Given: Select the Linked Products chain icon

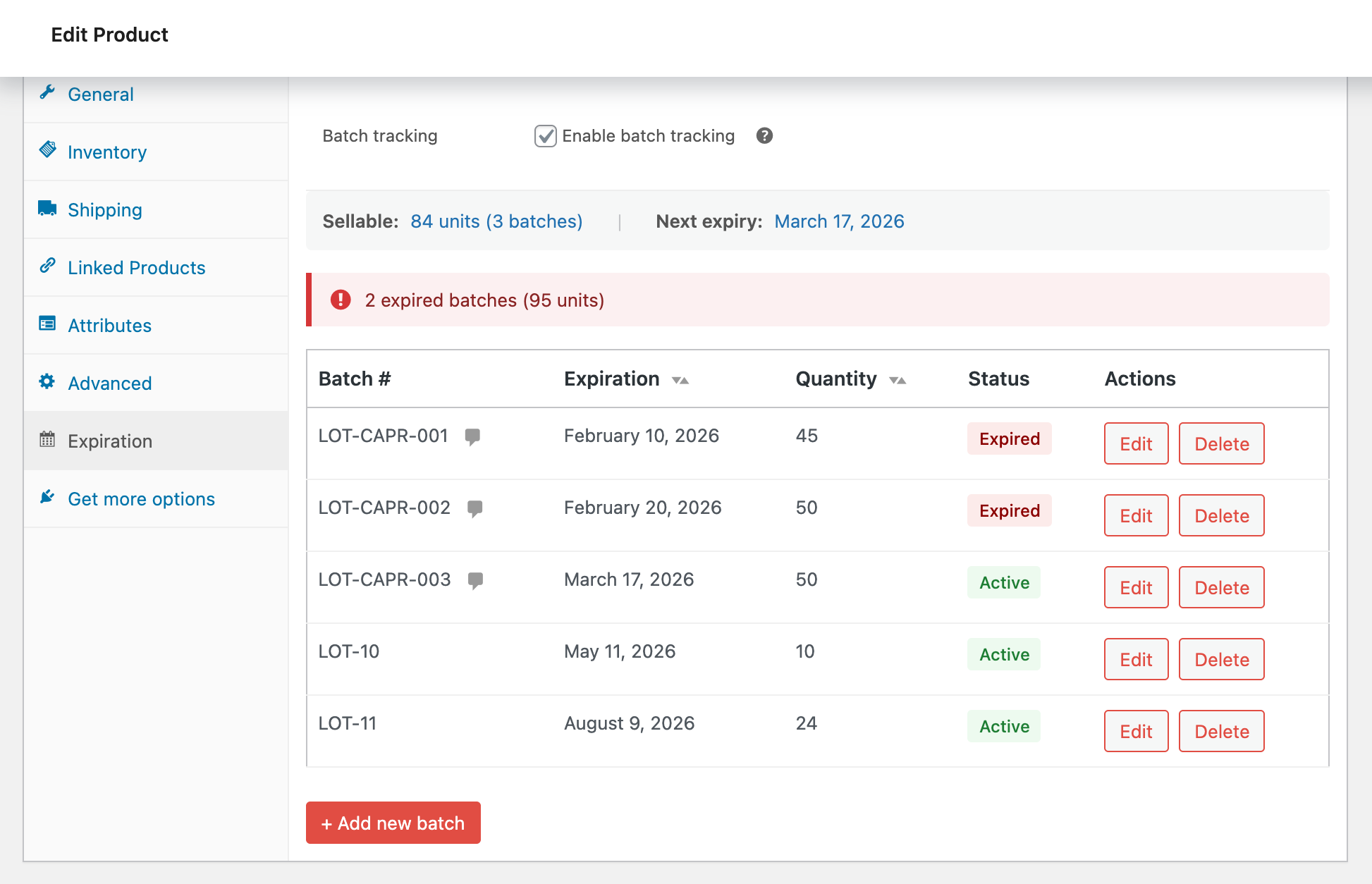Looking at the screenshot, I should [x=47, y=266].
